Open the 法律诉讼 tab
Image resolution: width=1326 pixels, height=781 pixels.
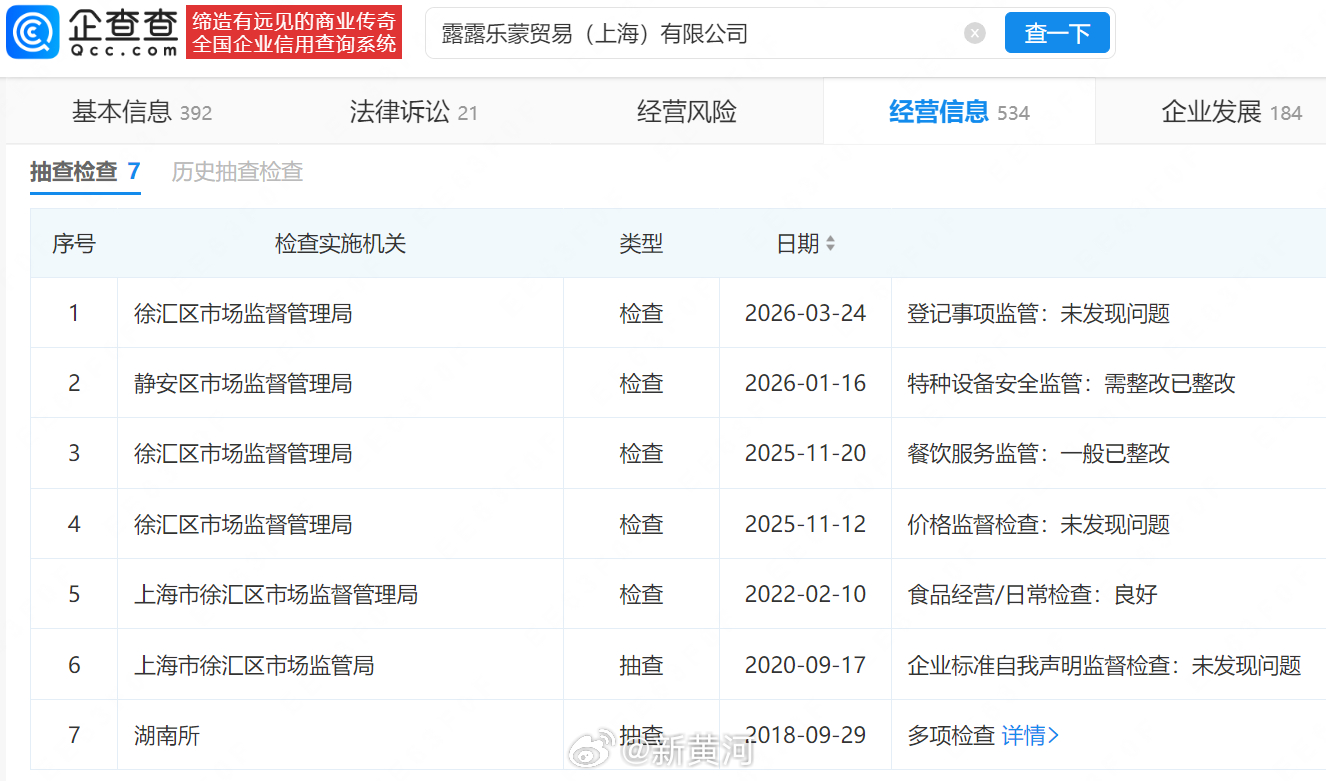pos(414,112)
